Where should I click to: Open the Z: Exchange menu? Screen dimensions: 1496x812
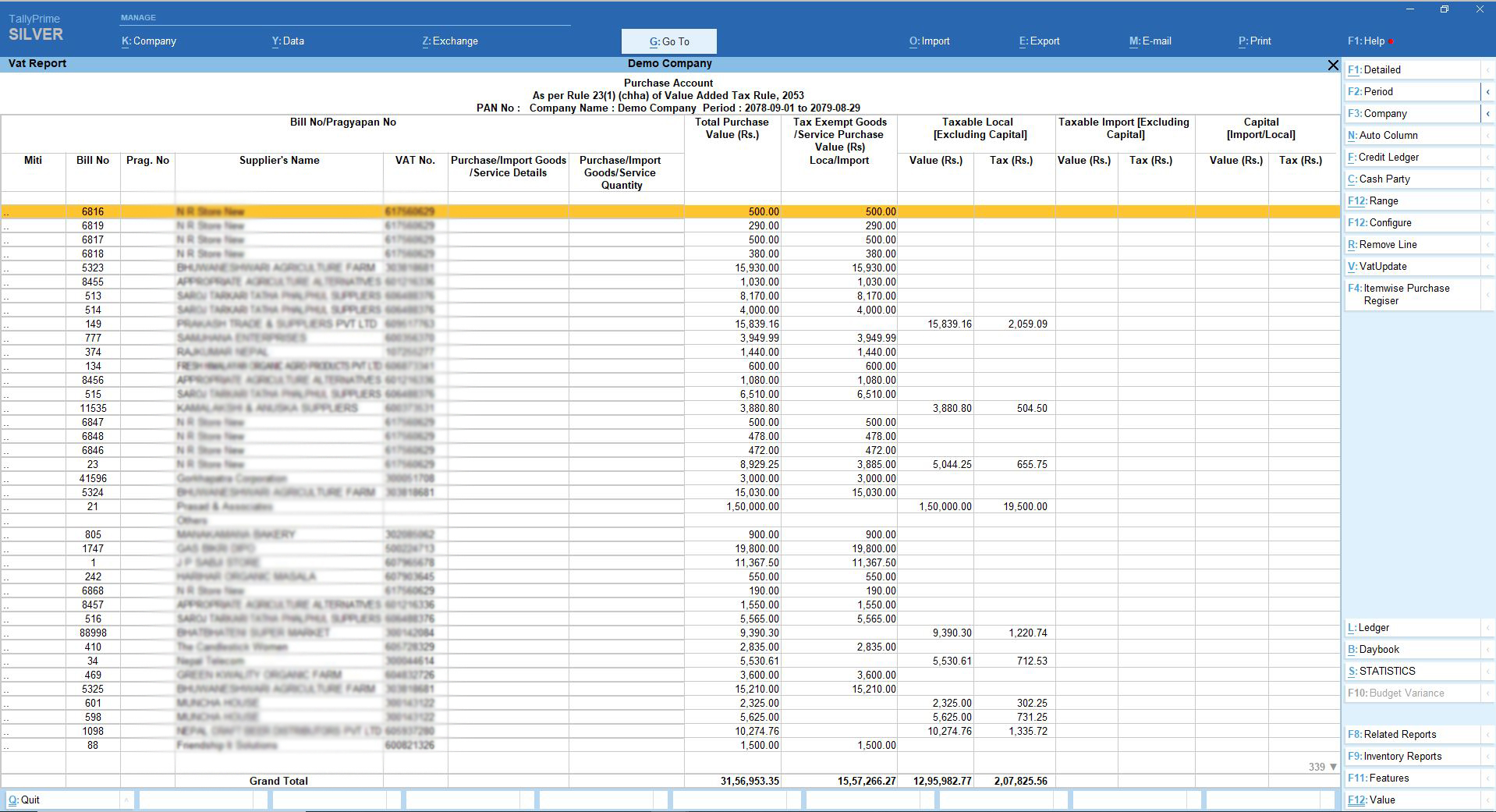(450, 41)
